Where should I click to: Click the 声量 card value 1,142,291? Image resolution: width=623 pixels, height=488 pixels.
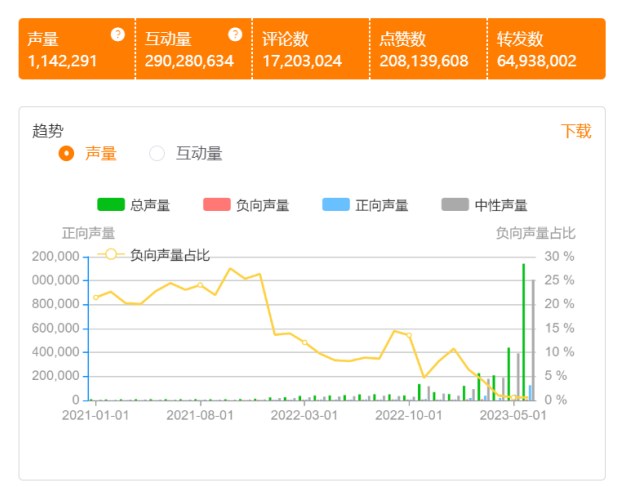click(62, 61)
